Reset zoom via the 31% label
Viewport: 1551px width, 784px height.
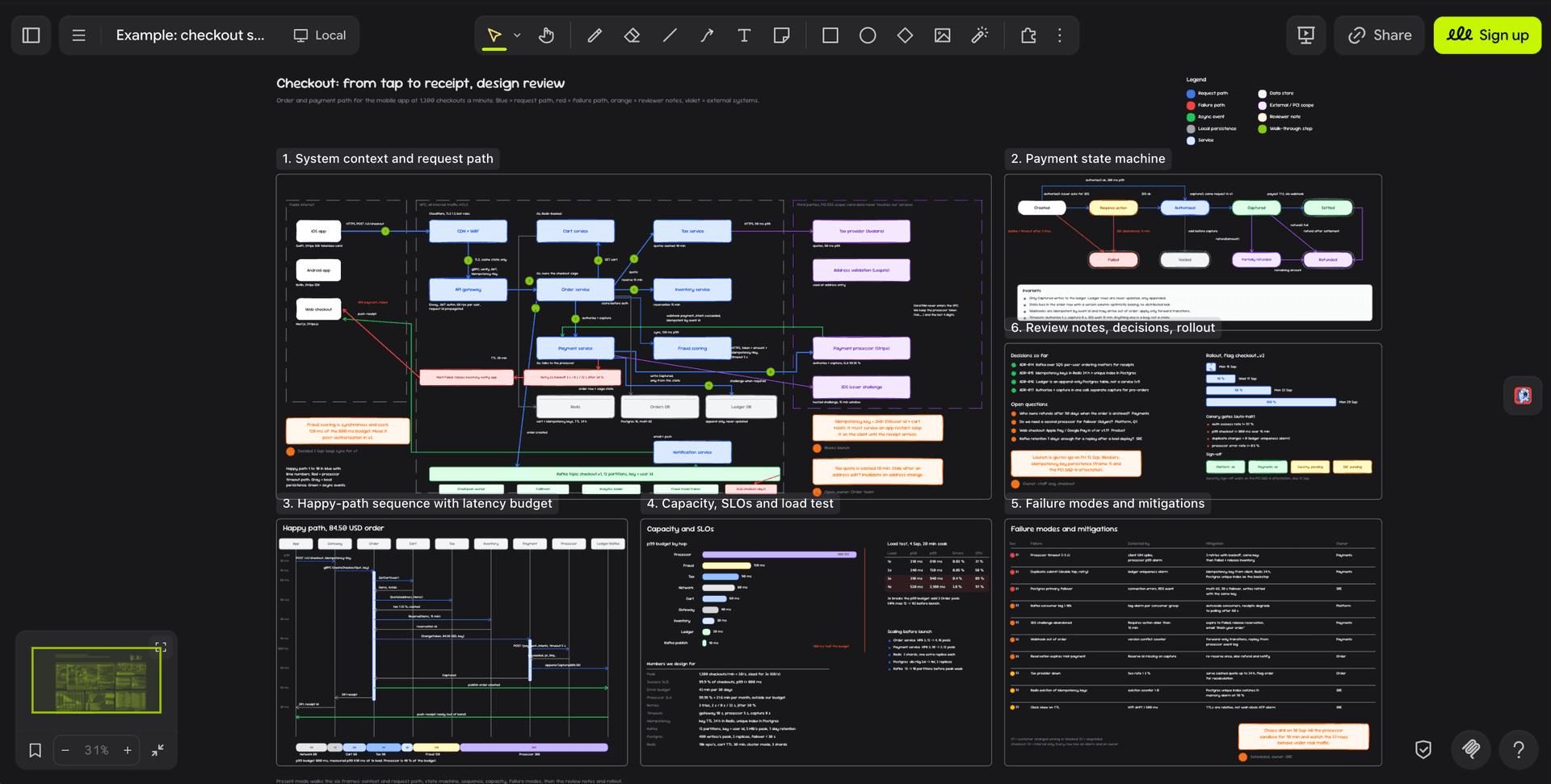pos(97,750)
